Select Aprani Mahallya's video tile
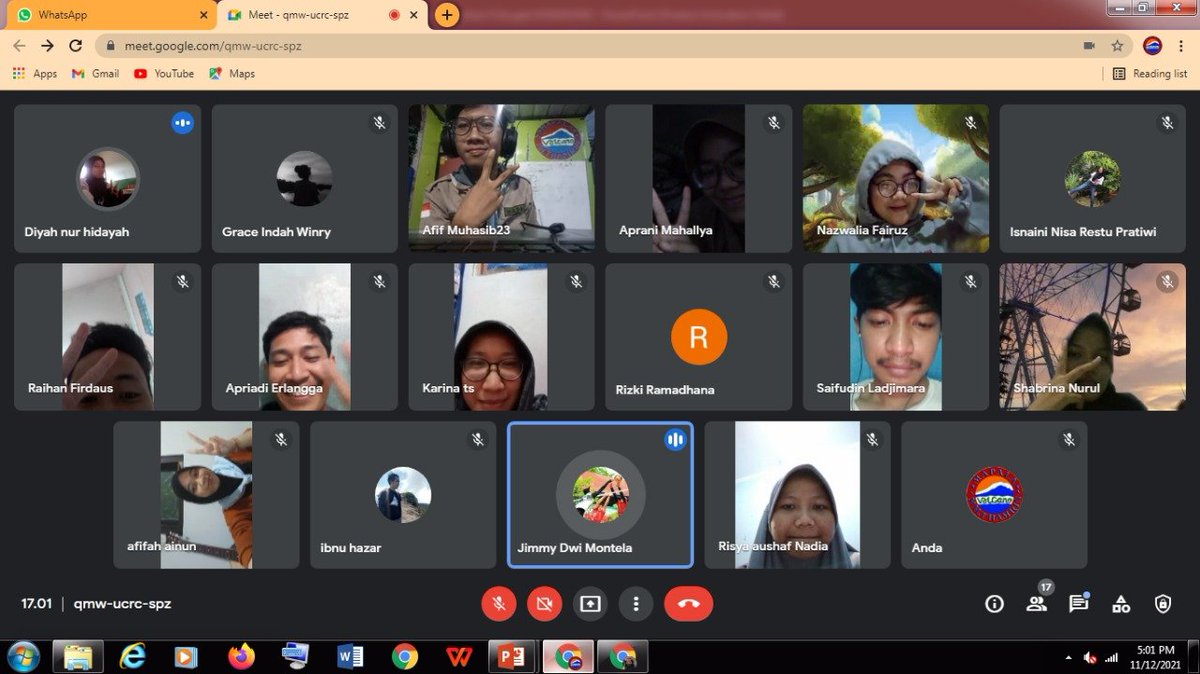Viewport: 1200px width, 674px height. click(x=699, y=178)
